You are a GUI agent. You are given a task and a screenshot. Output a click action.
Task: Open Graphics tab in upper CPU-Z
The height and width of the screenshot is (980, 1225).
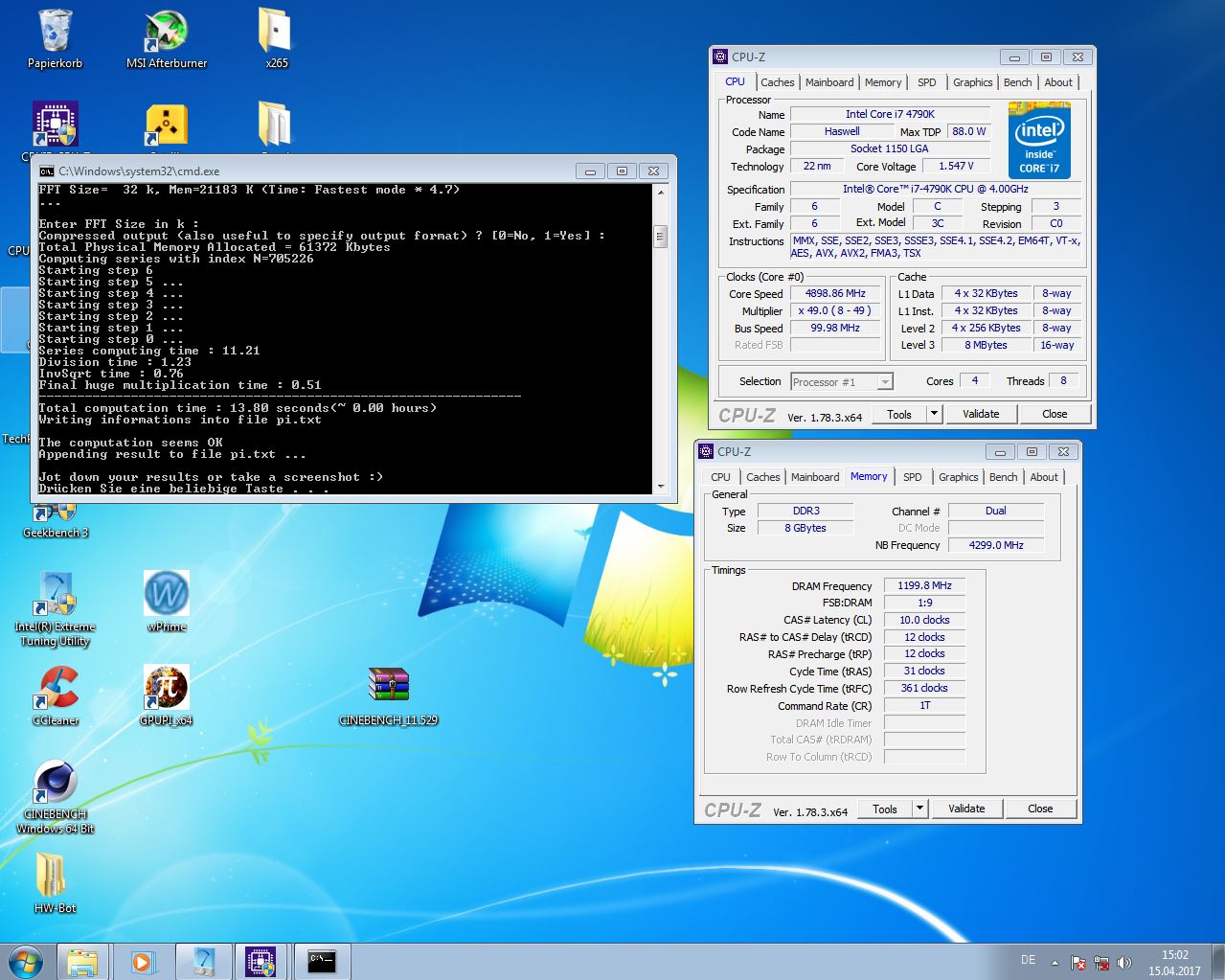(972, 82)
